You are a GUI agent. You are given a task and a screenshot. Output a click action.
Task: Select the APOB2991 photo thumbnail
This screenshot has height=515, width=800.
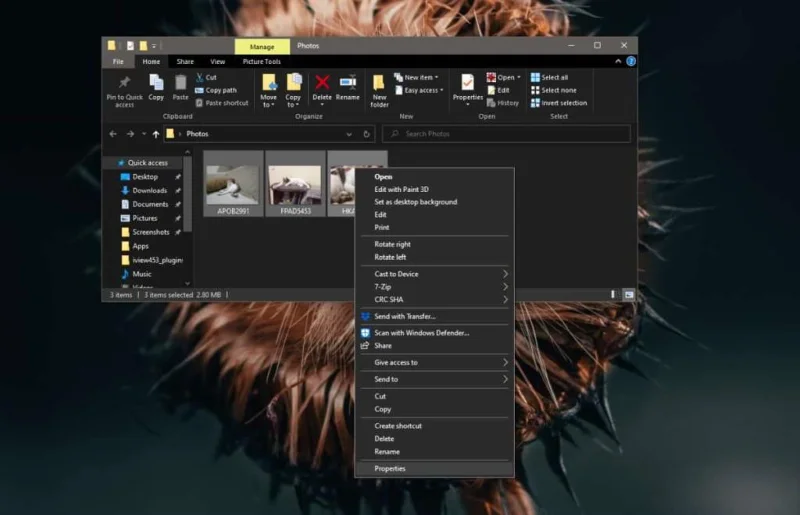click(233, 184)
